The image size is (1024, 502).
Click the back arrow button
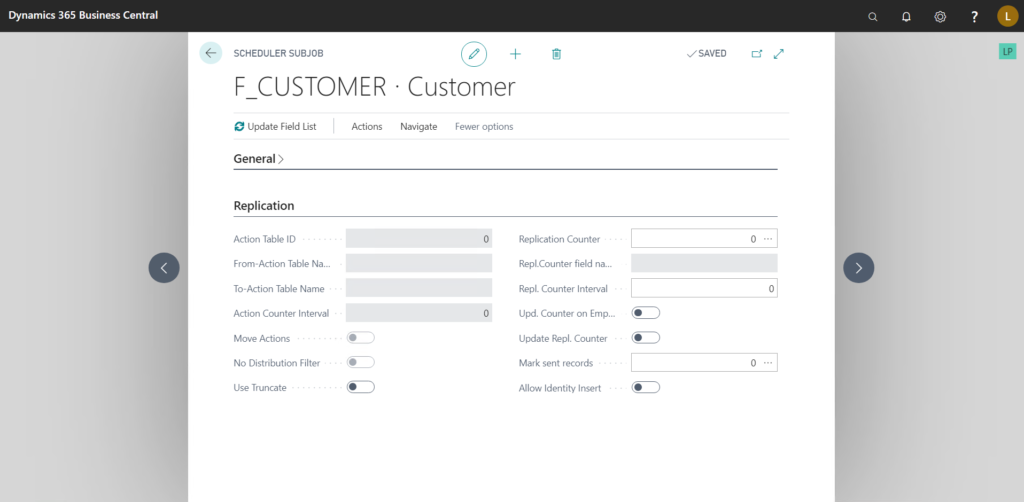210,54
